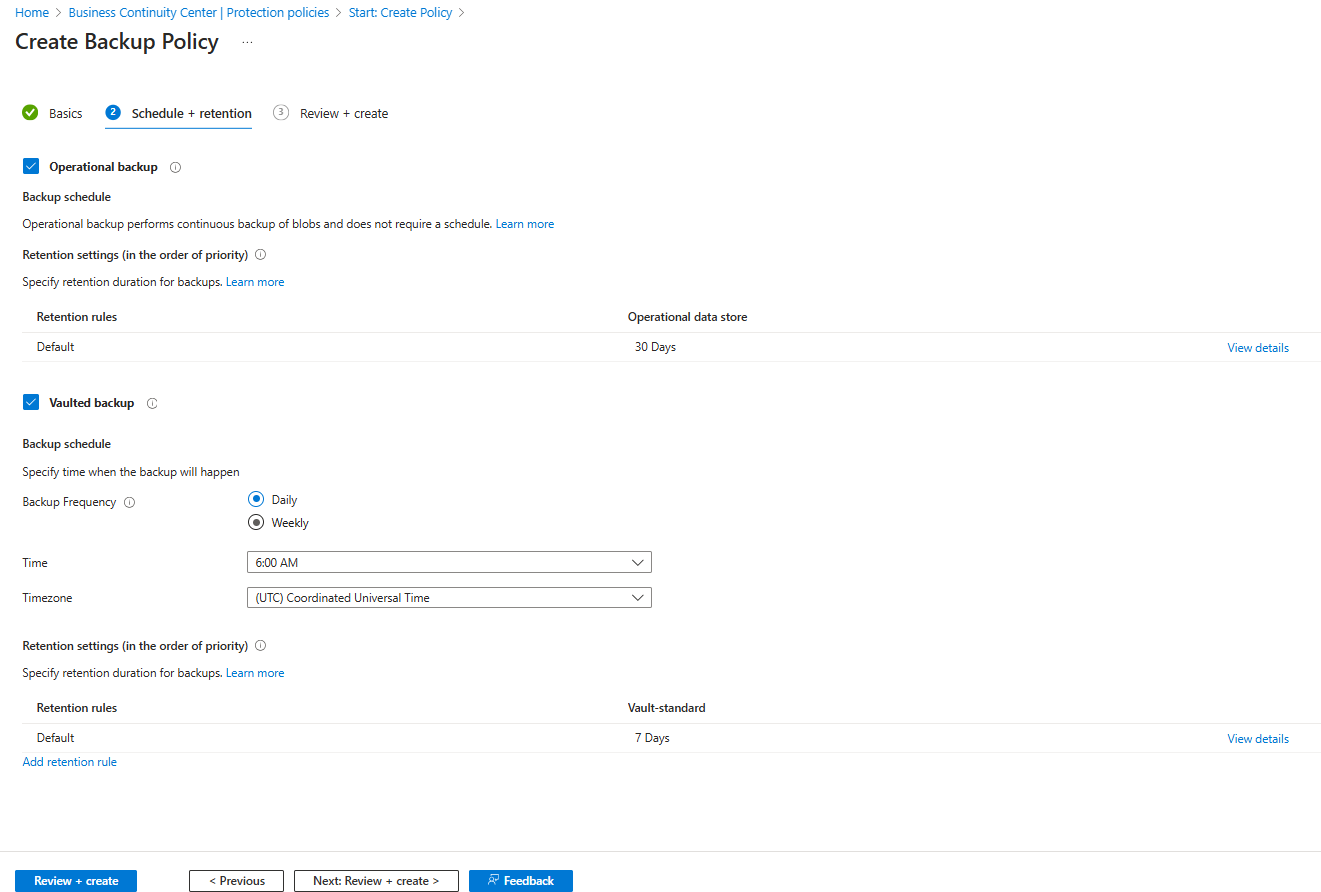Click Add retention rule link

point(70,762)
